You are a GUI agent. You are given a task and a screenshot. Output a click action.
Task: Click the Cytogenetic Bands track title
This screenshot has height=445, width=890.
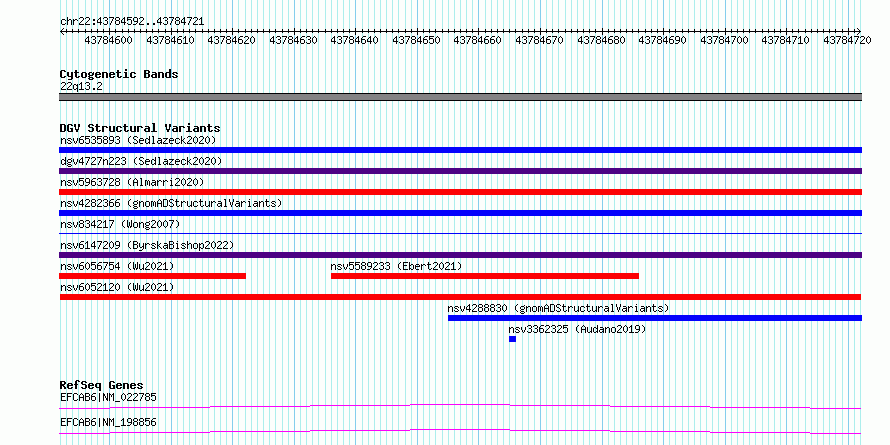pyautogui.click(x=119, y=74)
